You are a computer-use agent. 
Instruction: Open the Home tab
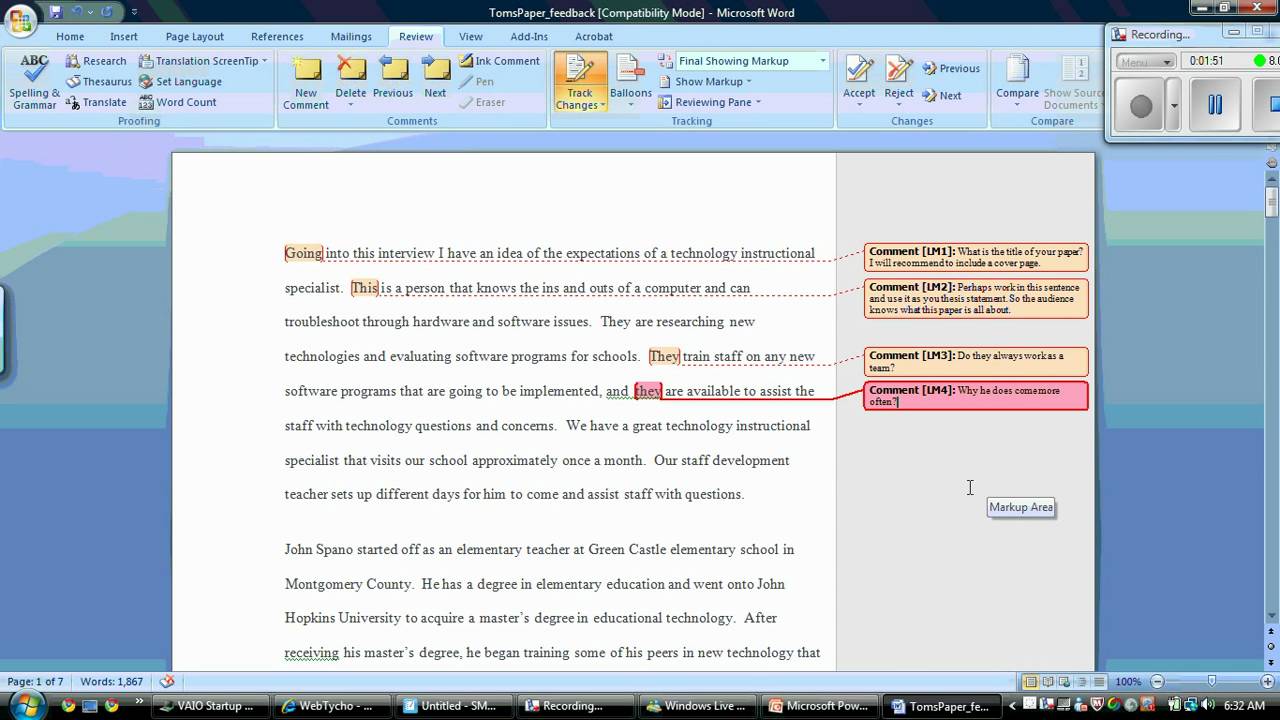[70, 36]
